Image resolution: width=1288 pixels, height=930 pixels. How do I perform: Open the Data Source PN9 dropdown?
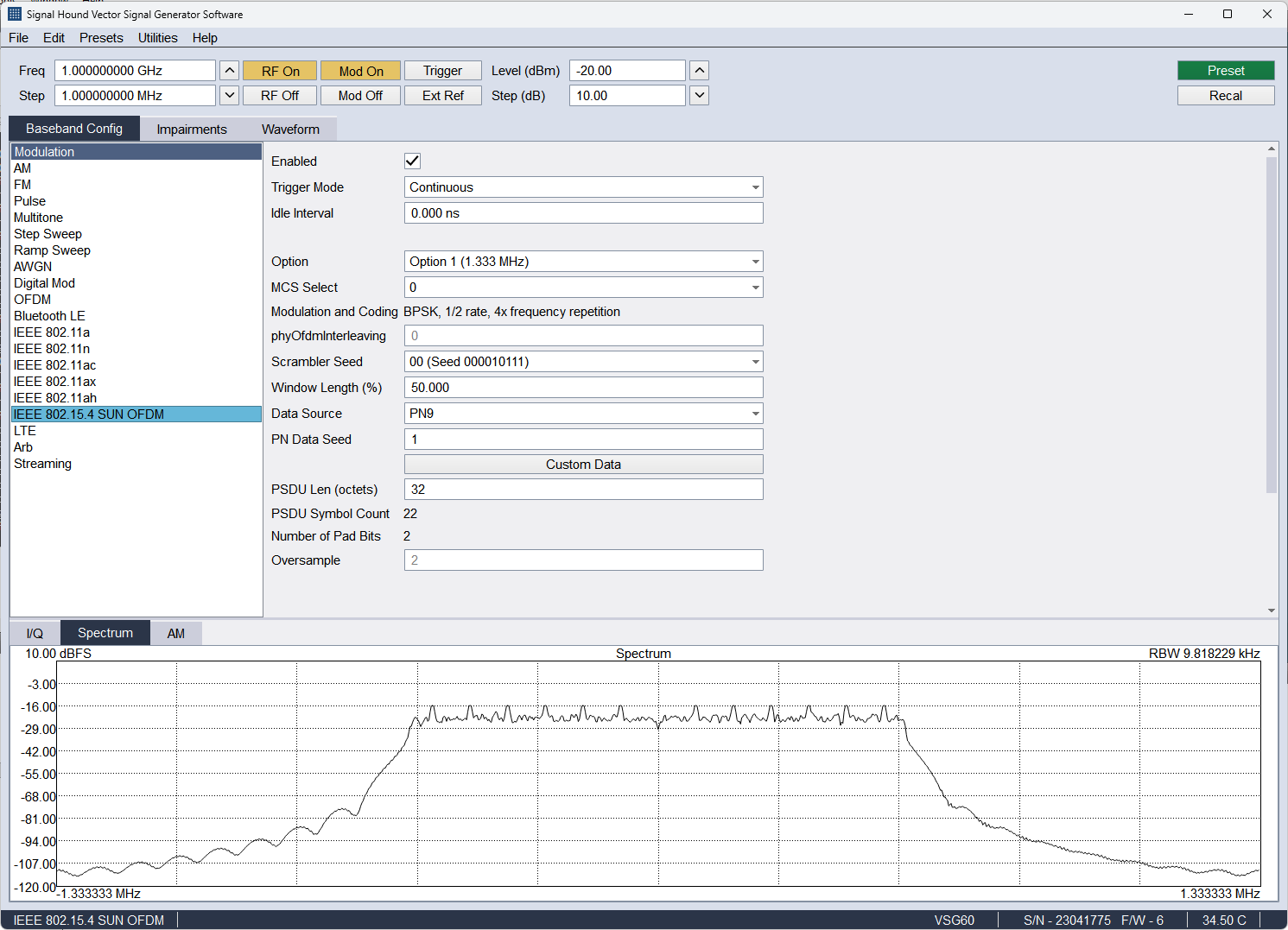pos(583,414)
